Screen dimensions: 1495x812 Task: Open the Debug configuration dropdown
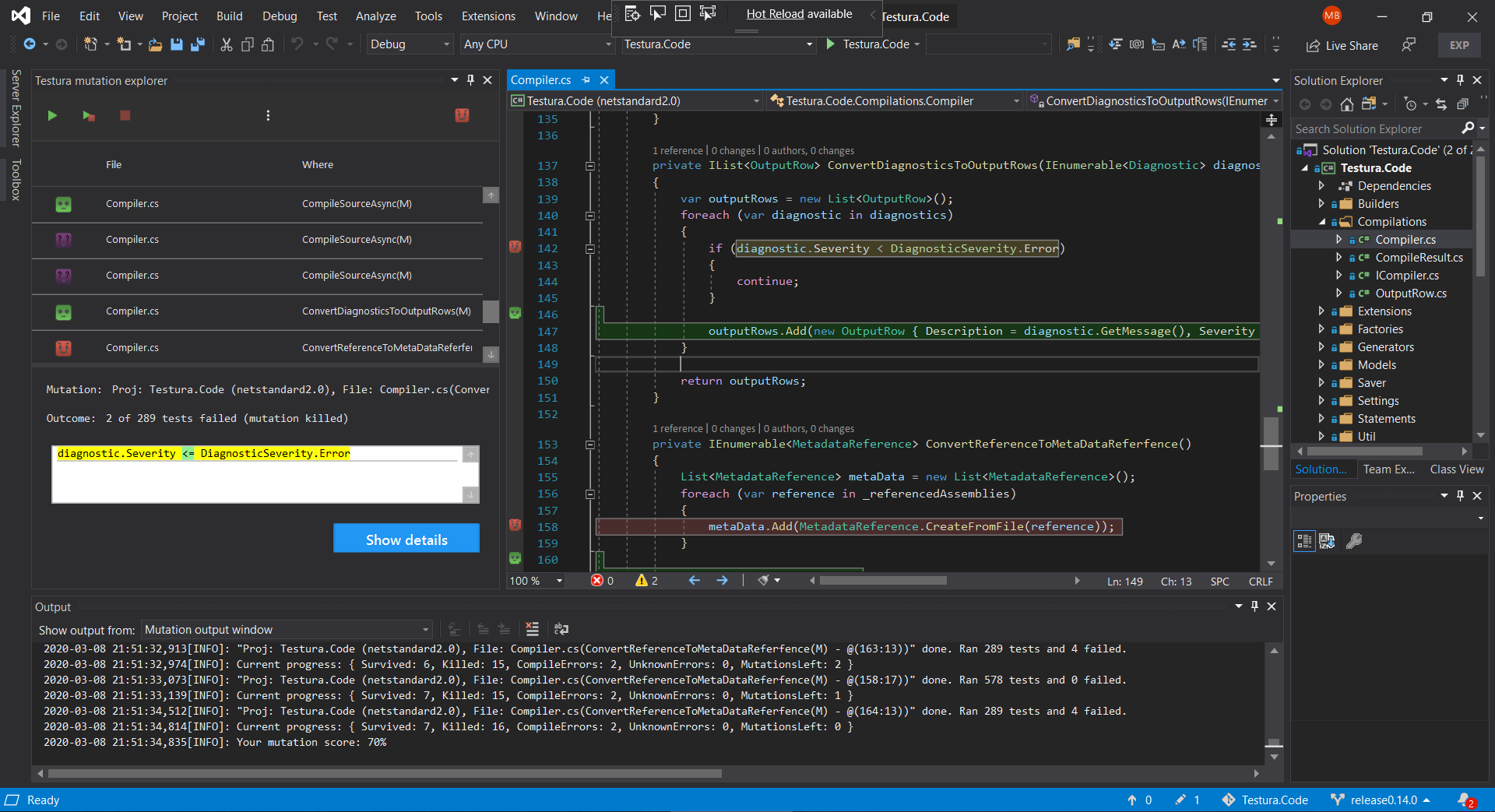point(410,44)
